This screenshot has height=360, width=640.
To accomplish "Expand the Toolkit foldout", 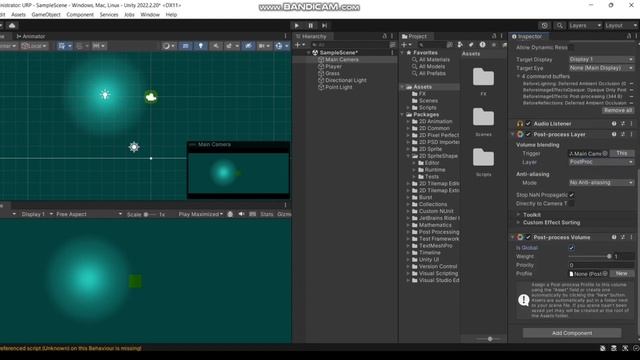I will click(518, 215).
